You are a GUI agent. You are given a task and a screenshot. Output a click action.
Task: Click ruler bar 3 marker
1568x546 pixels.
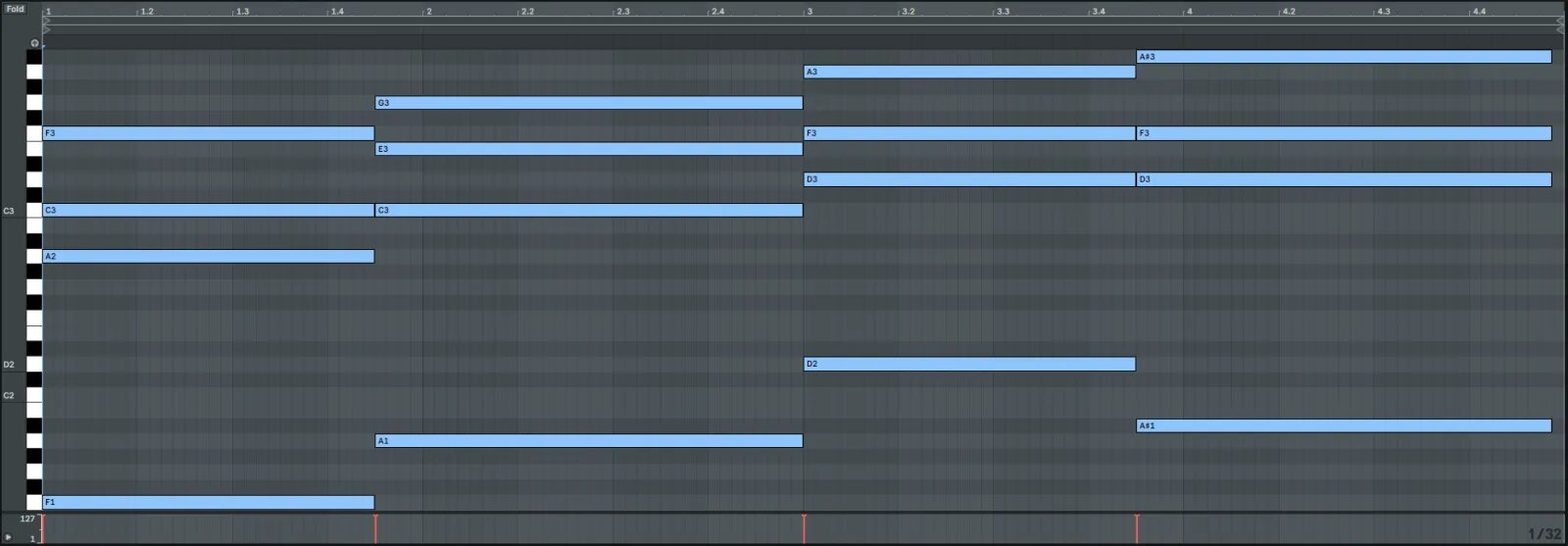(x=808, y=12)
